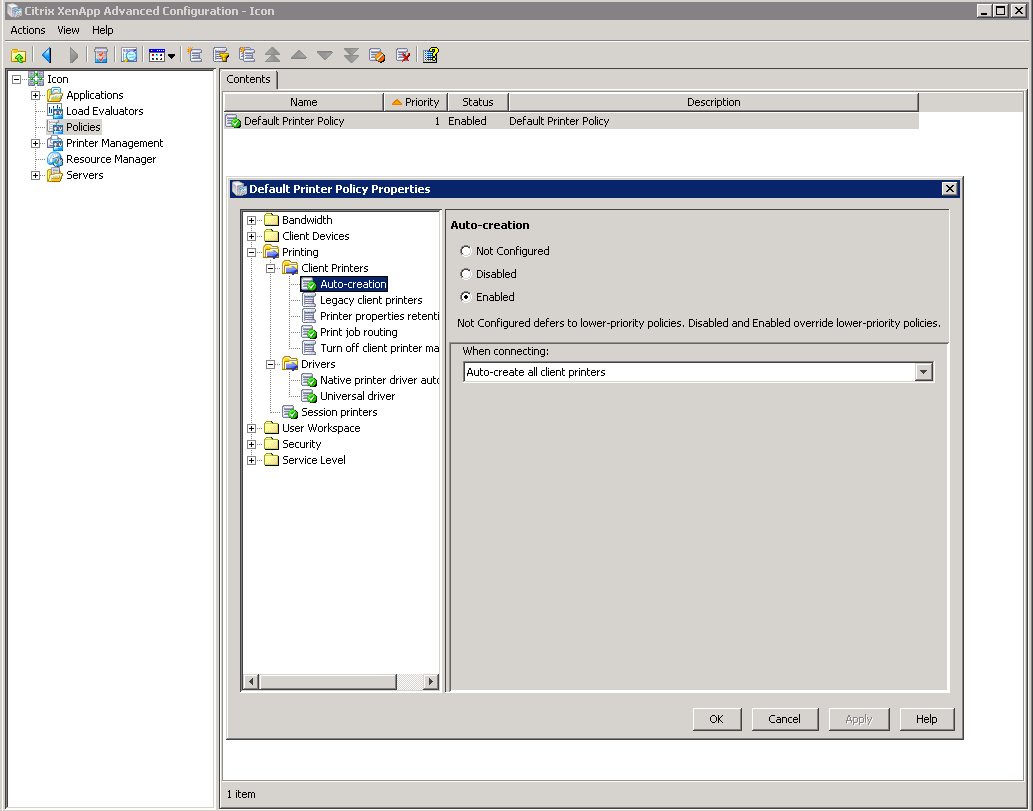Click the policy filter funnel toolbar icon
1033x811 pixels.
[x=221, y=55]
